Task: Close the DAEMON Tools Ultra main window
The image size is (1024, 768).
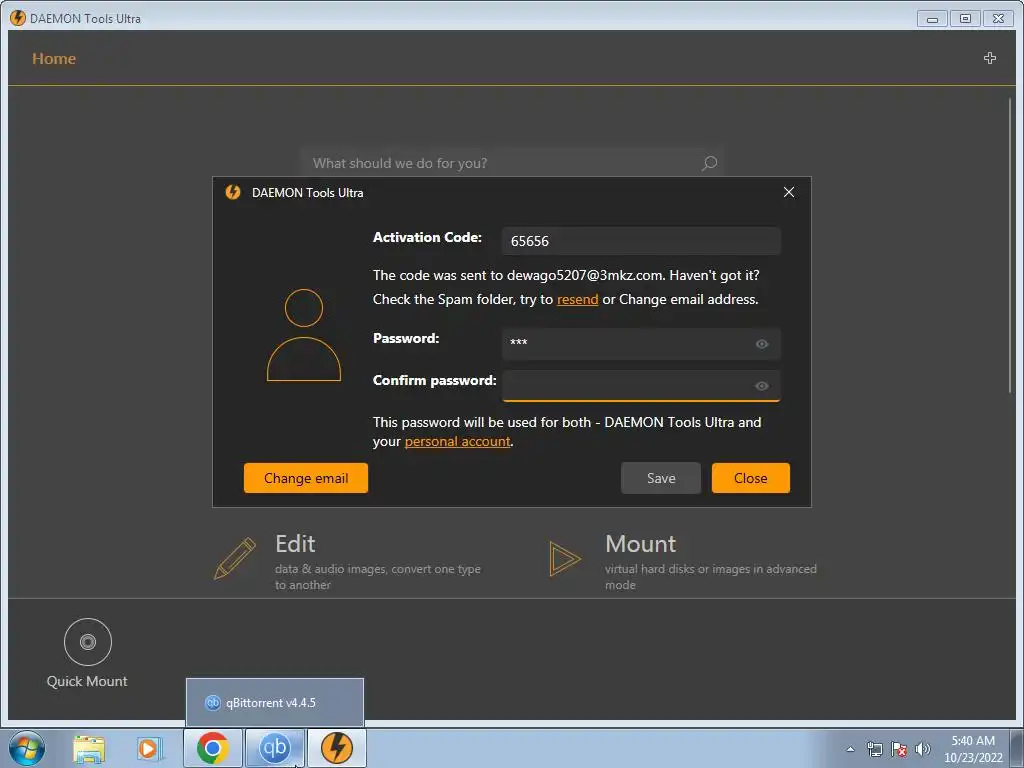Action: pos(999,18)
